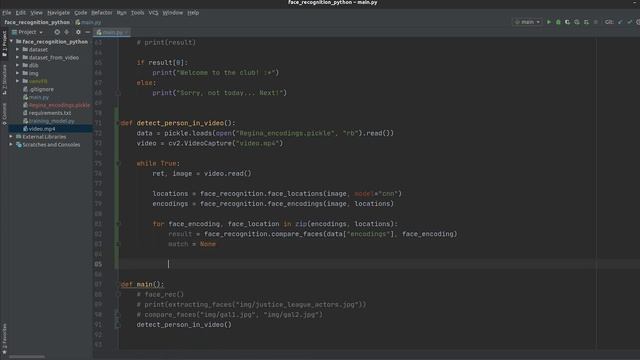
Task: Click the Git commit checkmark icon
Action: 630,22
